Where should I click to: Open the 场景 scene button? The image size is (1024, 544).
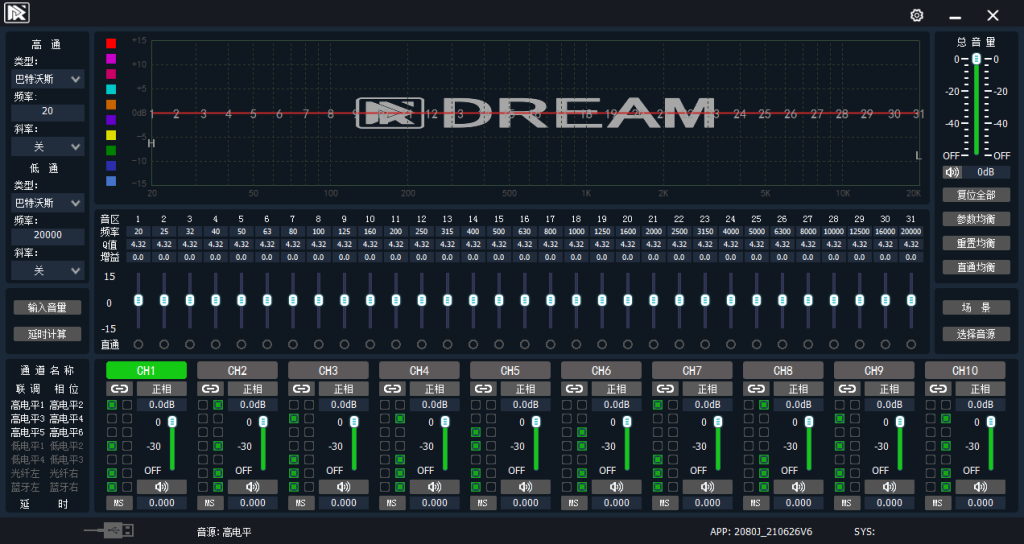(x=976, y=308)
